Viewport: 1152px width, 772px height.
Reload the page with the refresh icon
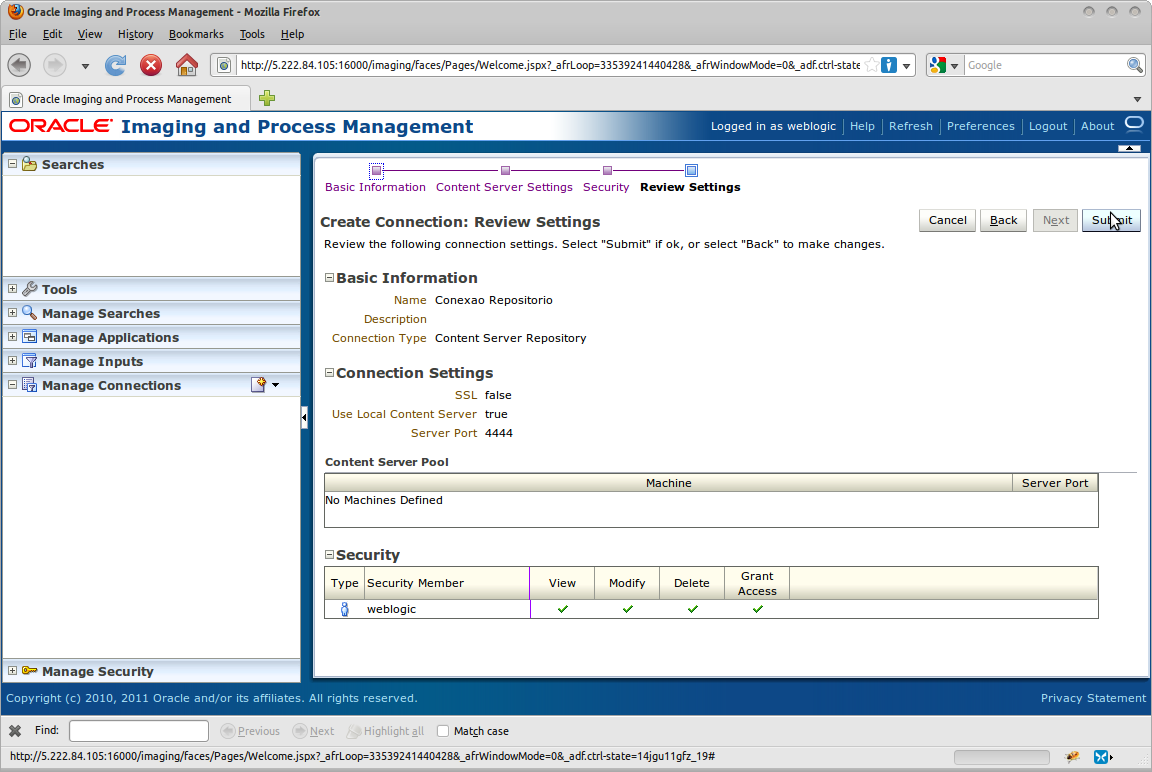(115, 65)
